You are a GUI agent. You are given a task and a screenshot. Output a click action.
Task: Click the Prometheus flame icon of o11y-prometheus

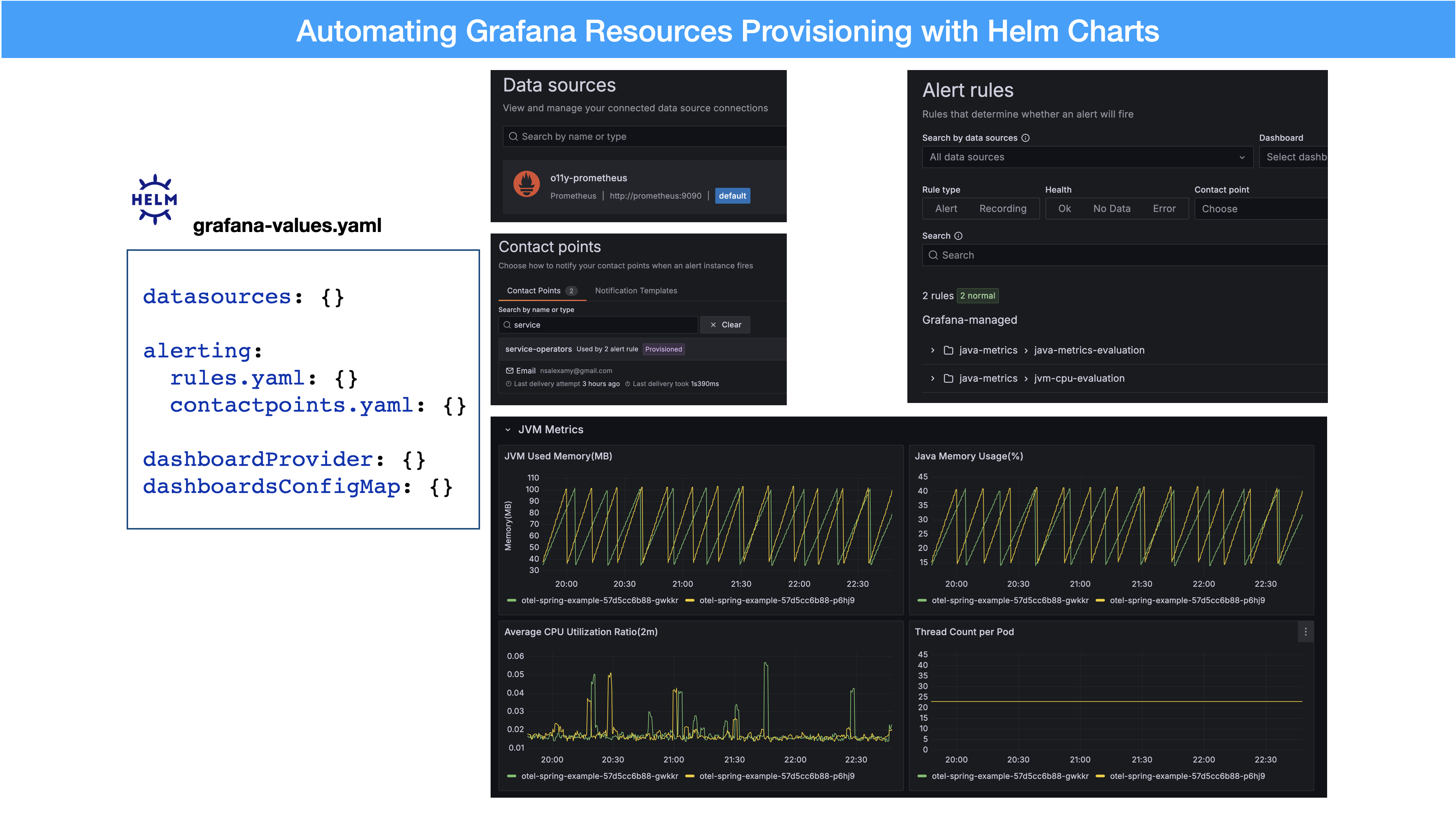click(526, 184)
